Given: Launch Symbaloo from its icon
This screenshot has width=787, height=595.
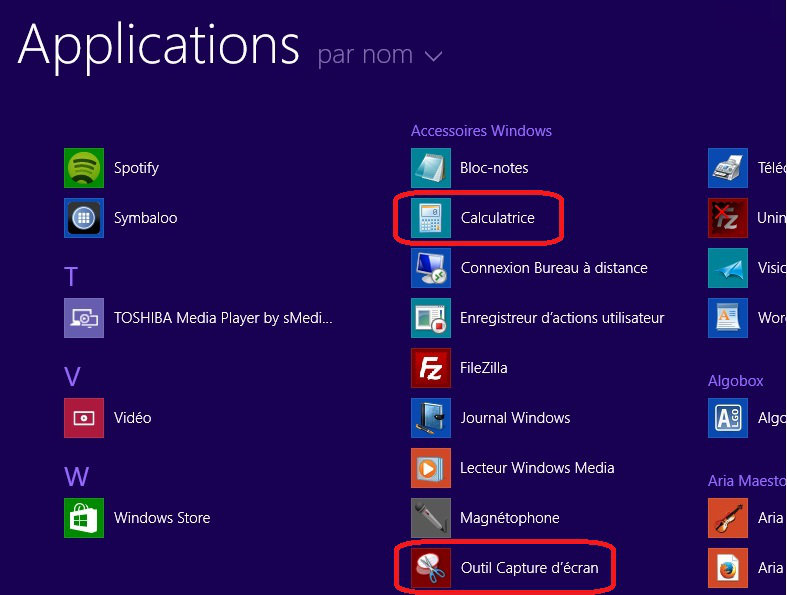Looking at the screenshot, I should [84, 218].
